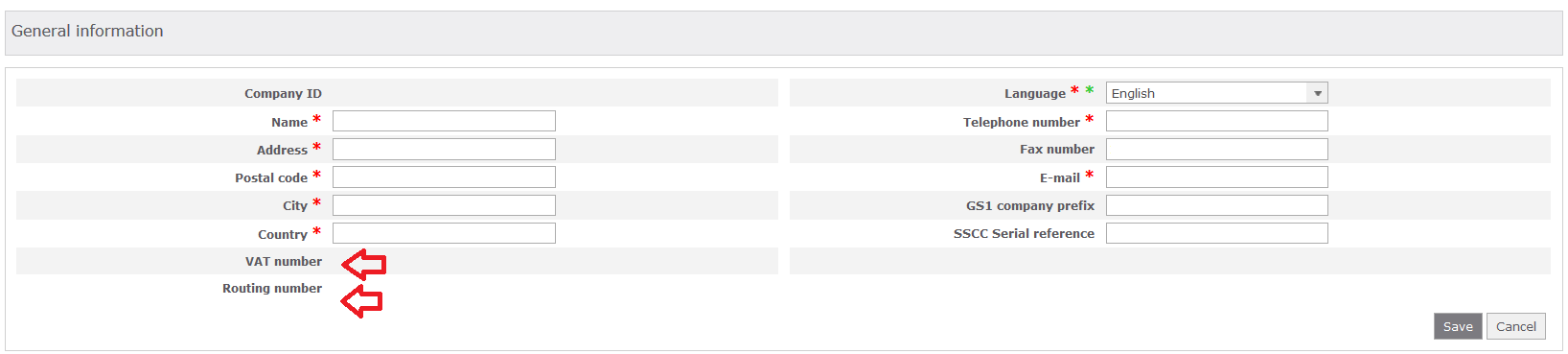The image size is (1568, 354).
Task: Click the red arrow beside VAT number
Action: [364, 264]
